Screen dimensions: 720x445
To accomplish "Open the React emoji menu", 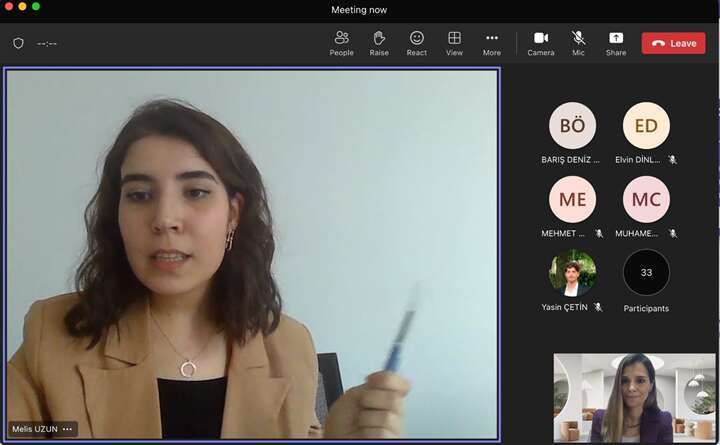I will point(416,43).
